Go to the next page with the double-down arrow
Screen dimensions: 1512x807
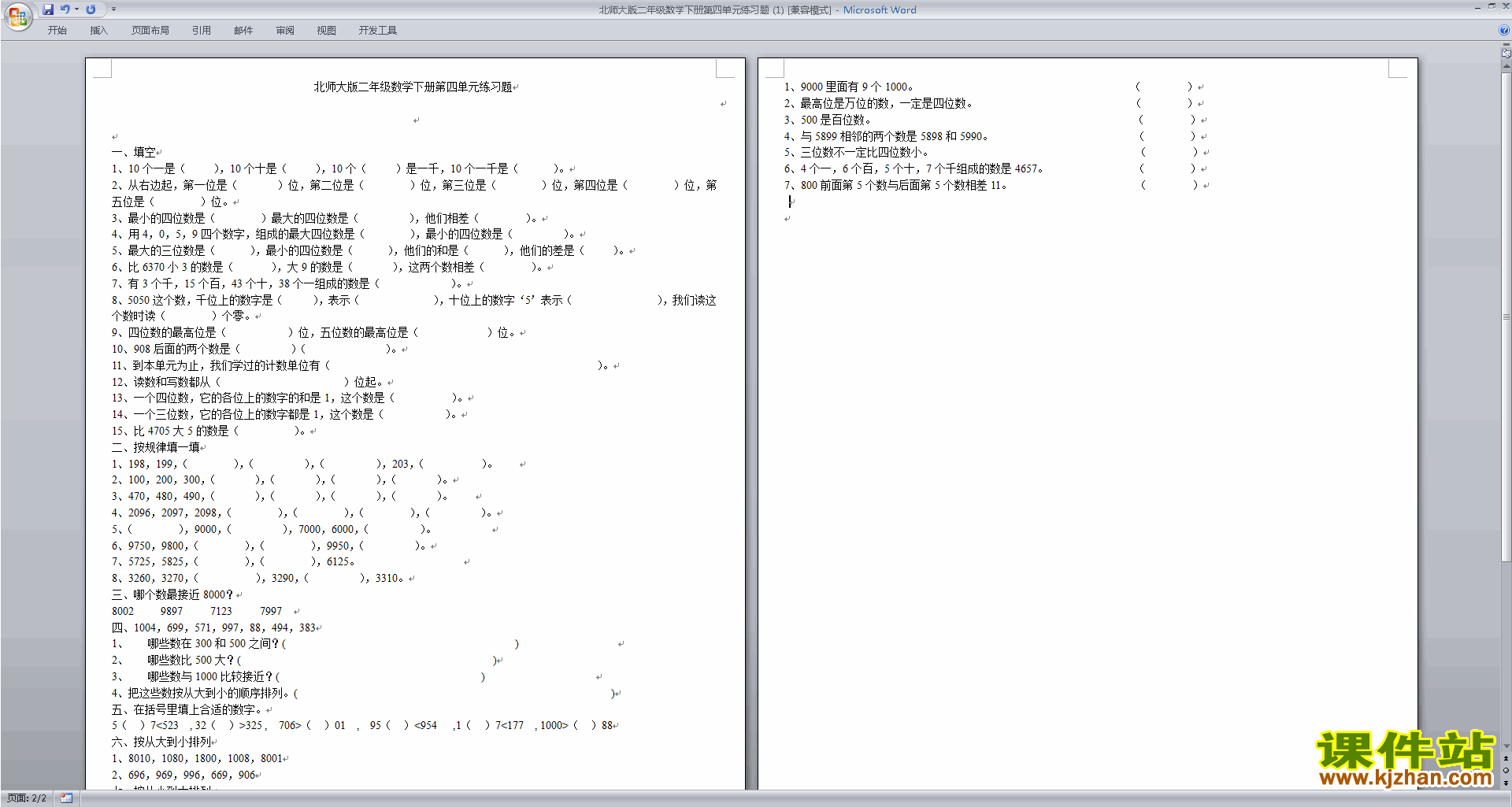click(x=1506, y=783)
